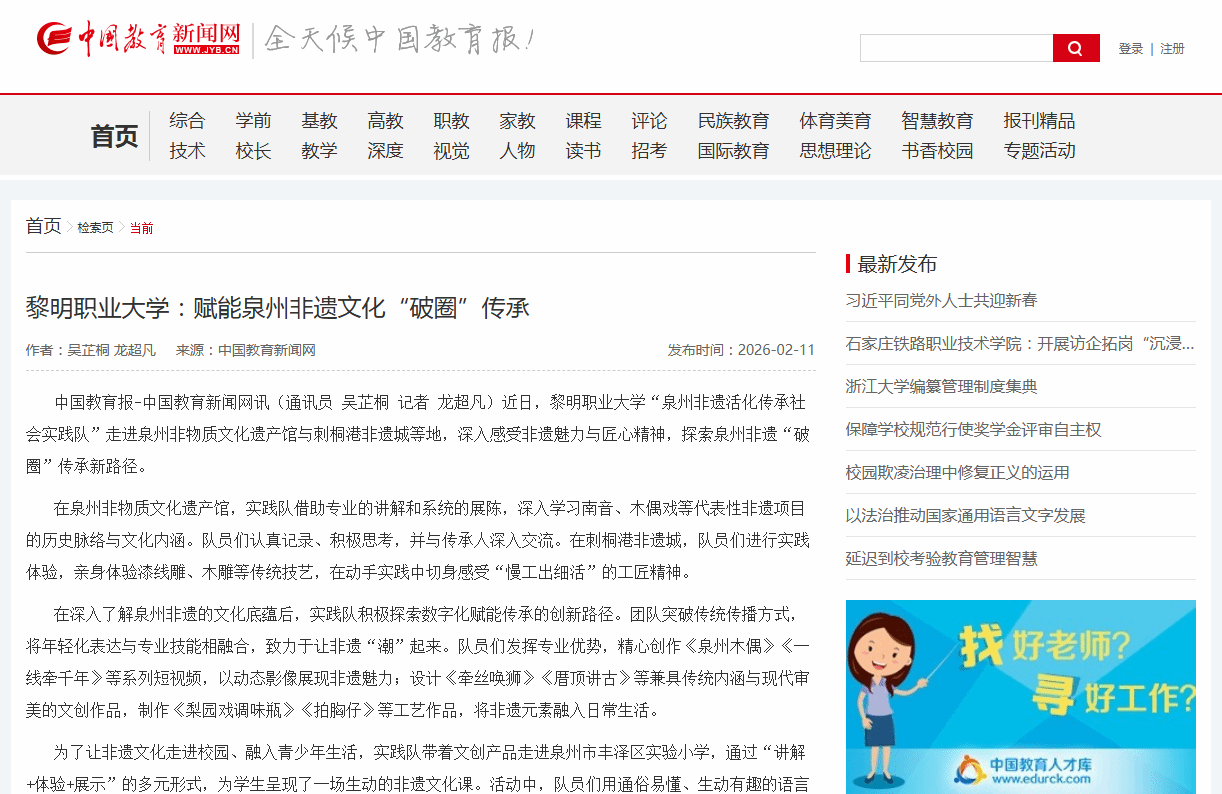This screenshot has width=1222, height=794.
Task: Select the 高教 navigation item
Action: (x=385, y=121)
